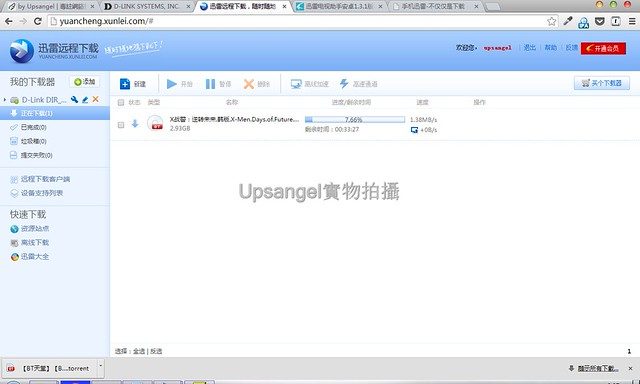Click the new tab button after the last tab
640x384 pixels.
493,7
